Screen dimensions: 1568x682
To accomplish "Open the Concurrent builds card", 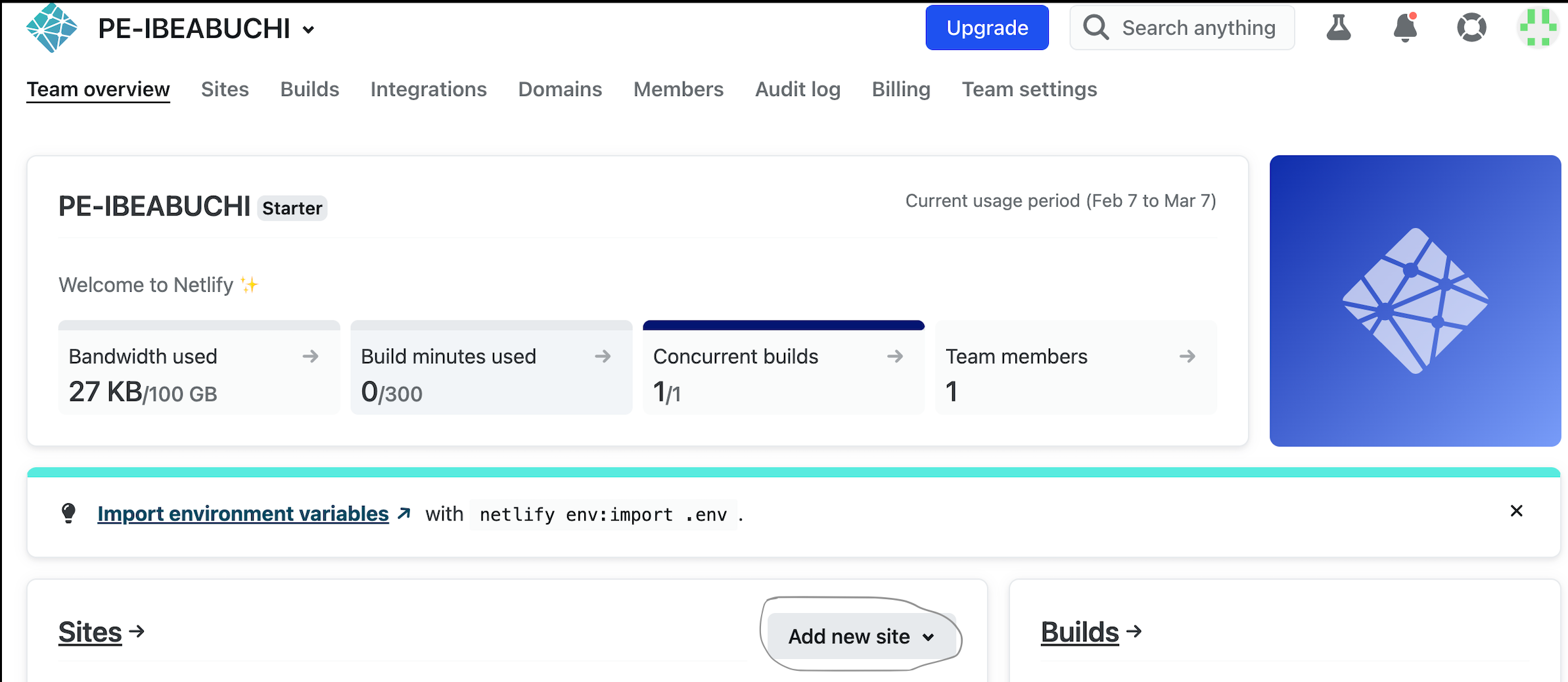I will click(x=783, y=367).
